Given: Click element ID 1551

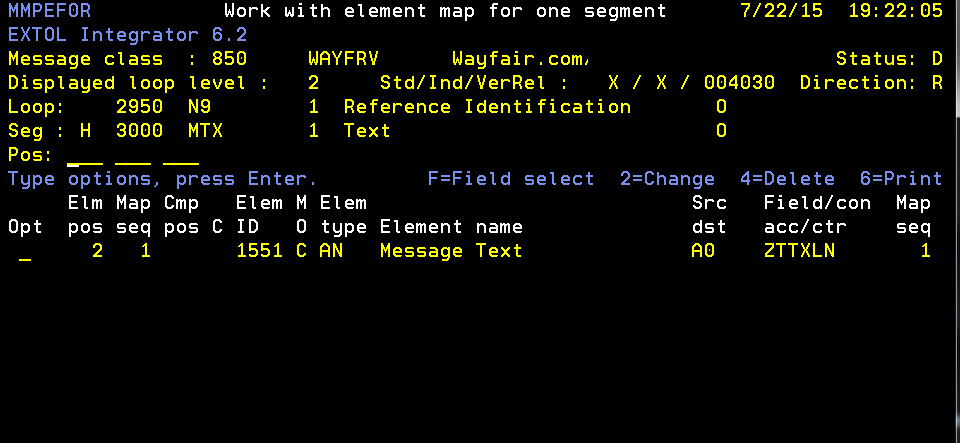Looking at the screenshot, I should tap(260, 251).
